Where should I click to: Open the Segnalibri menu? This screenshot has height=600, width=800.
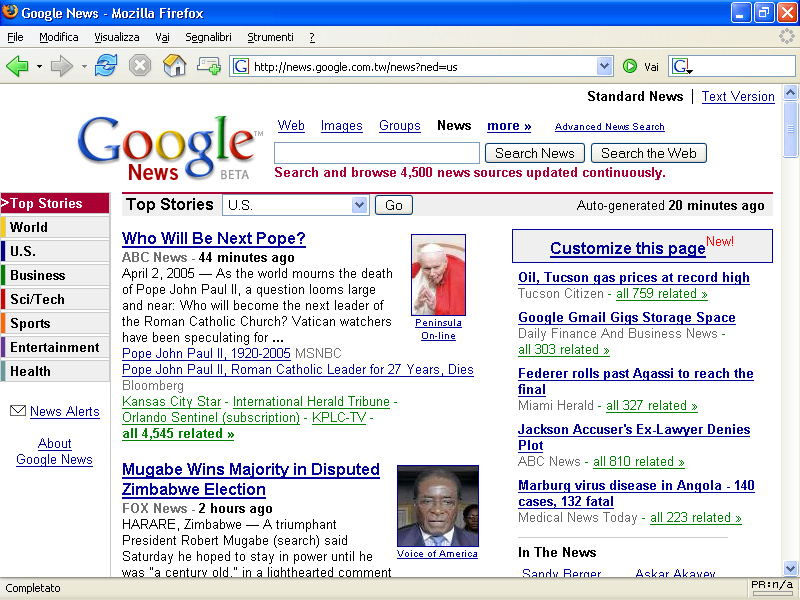coord(208,37)
